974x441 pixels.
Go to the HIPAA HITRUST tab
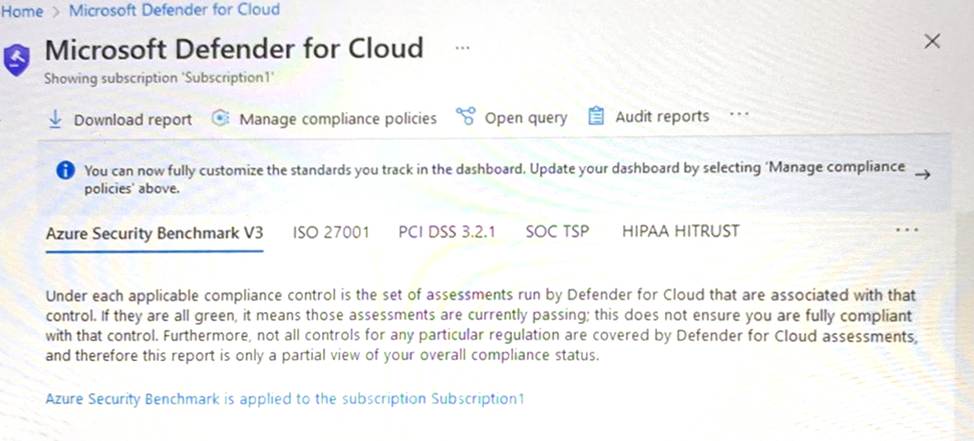tap(680, 232)
